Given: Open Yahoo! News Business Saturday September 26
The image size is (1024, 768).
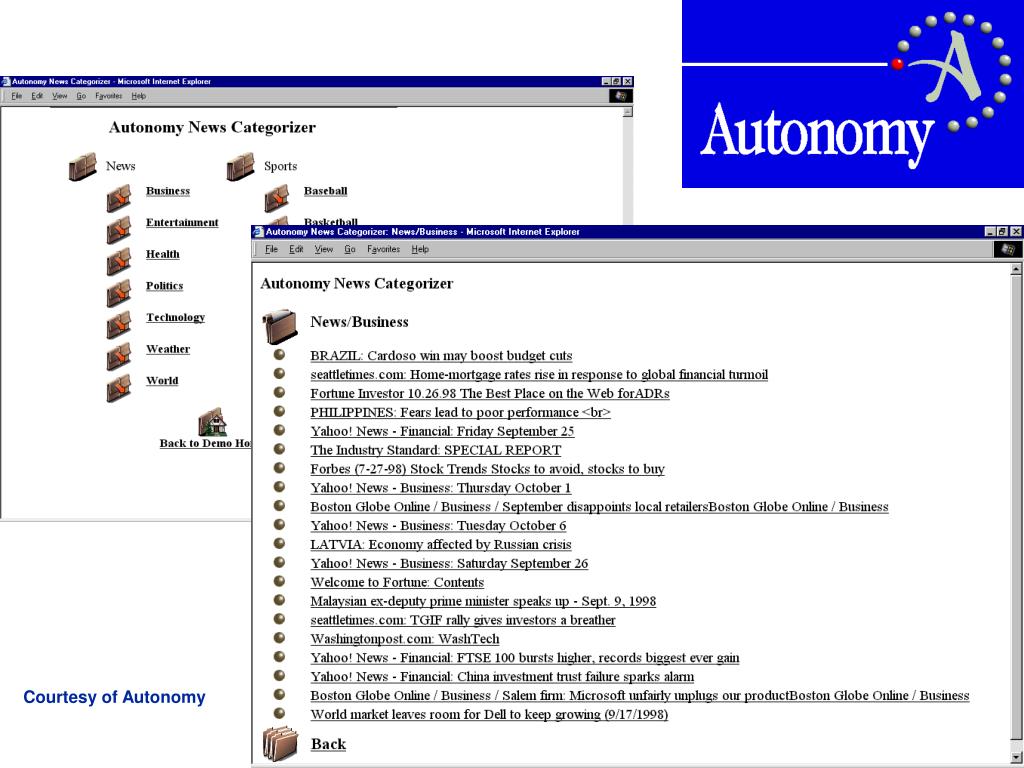Looking at the screenshot, I should tap(449, 564).
